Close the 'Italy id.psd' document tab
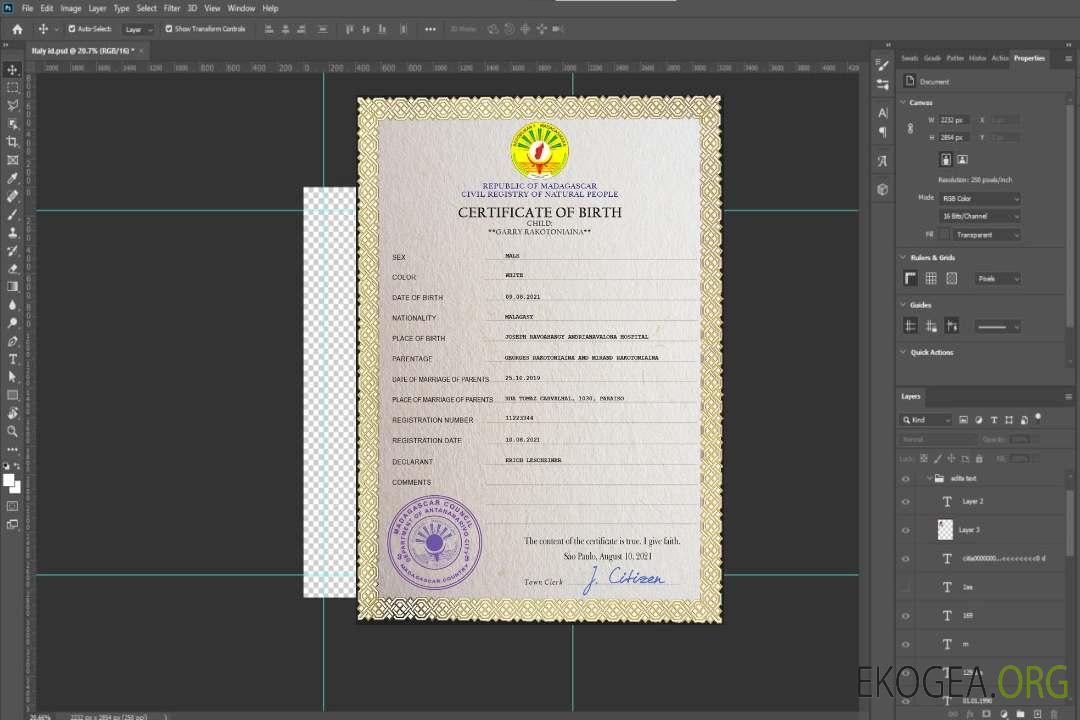 pos(142,51)
